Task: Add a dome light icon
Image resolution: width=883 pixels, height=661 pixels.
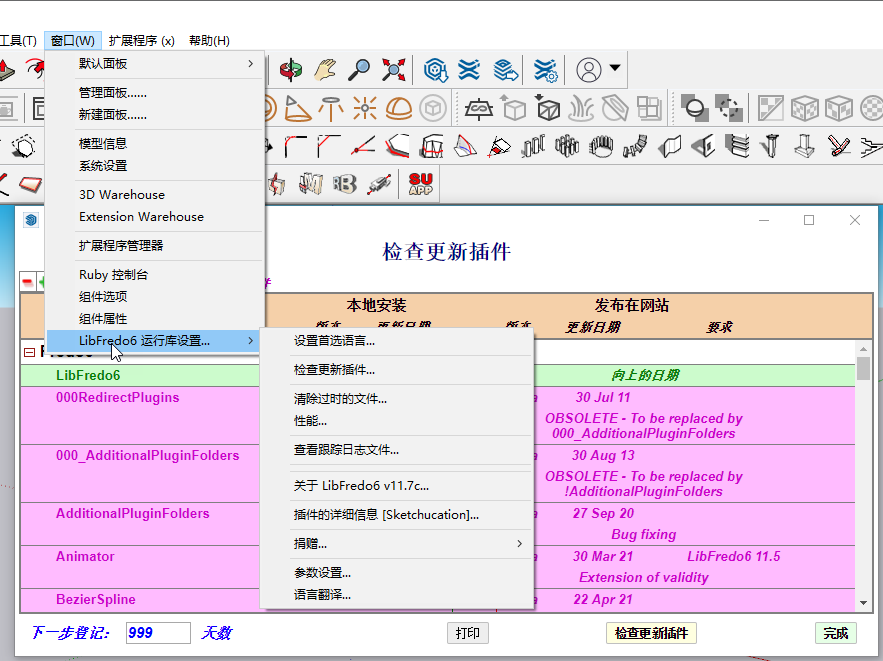Action: [x=398, y=108]
